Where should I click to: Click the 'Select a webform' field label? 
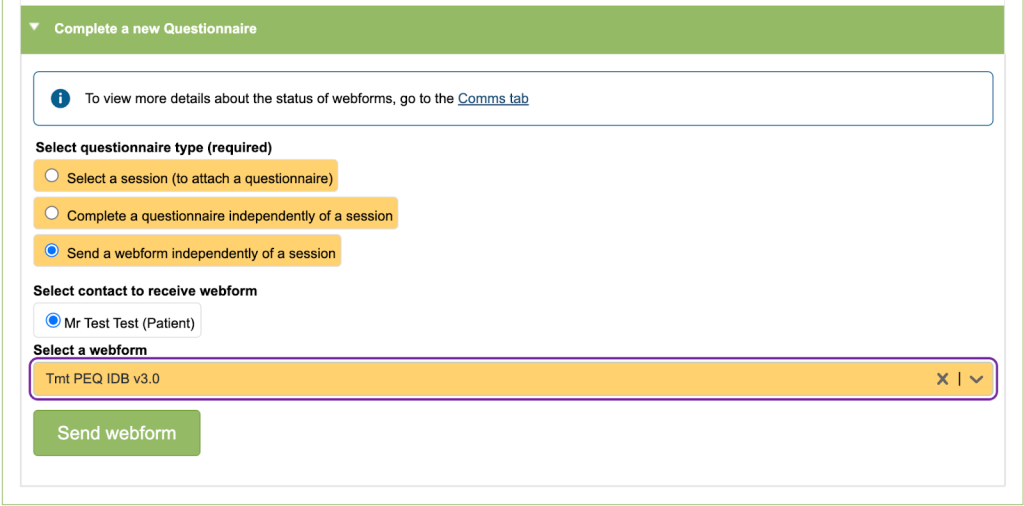pos(90,350)
